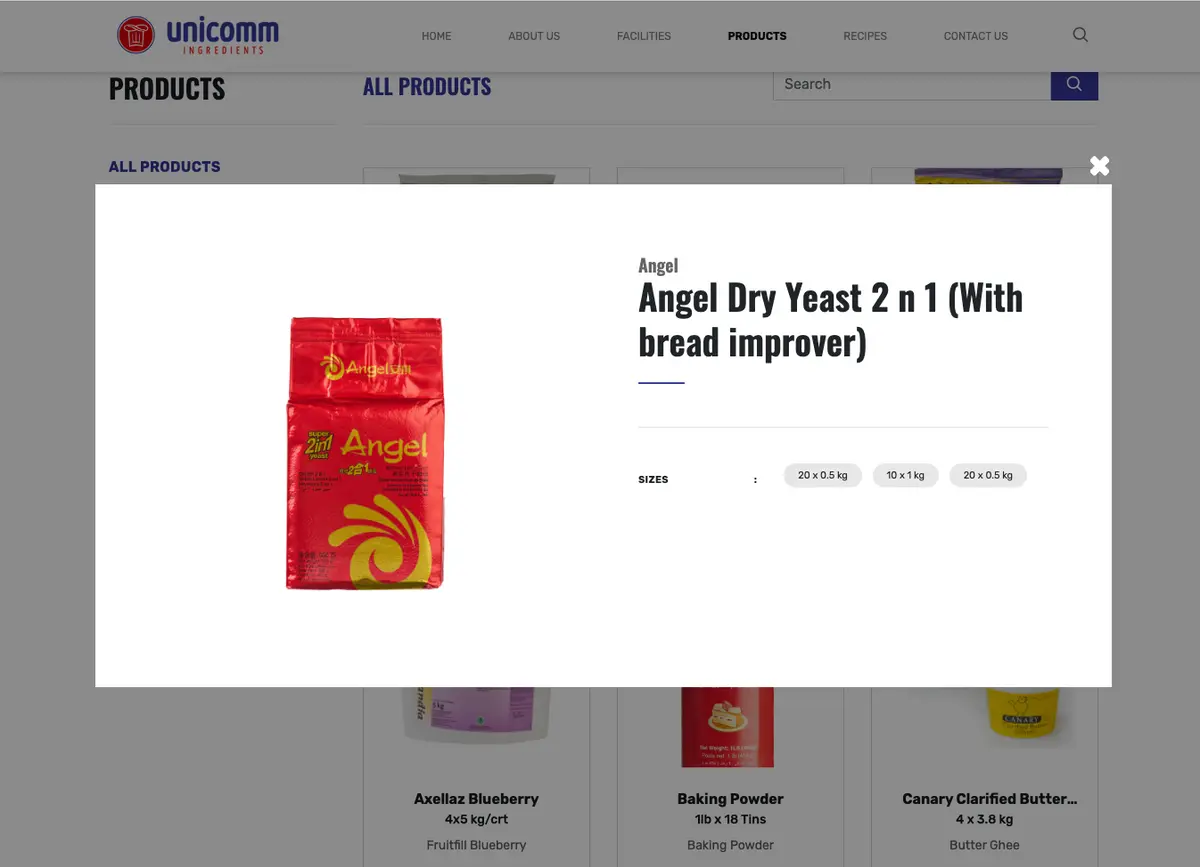
Task: Open the Facilities menu item
Action: (644, 36)
